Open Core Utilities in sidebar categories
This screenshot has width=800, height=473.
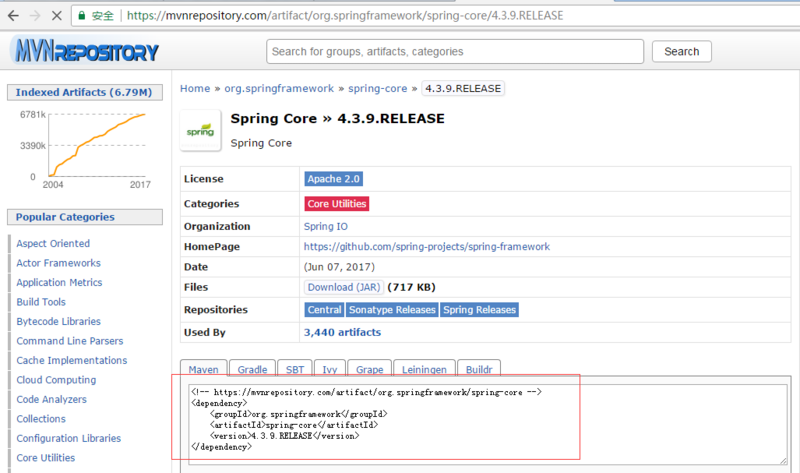pos(46,458)
